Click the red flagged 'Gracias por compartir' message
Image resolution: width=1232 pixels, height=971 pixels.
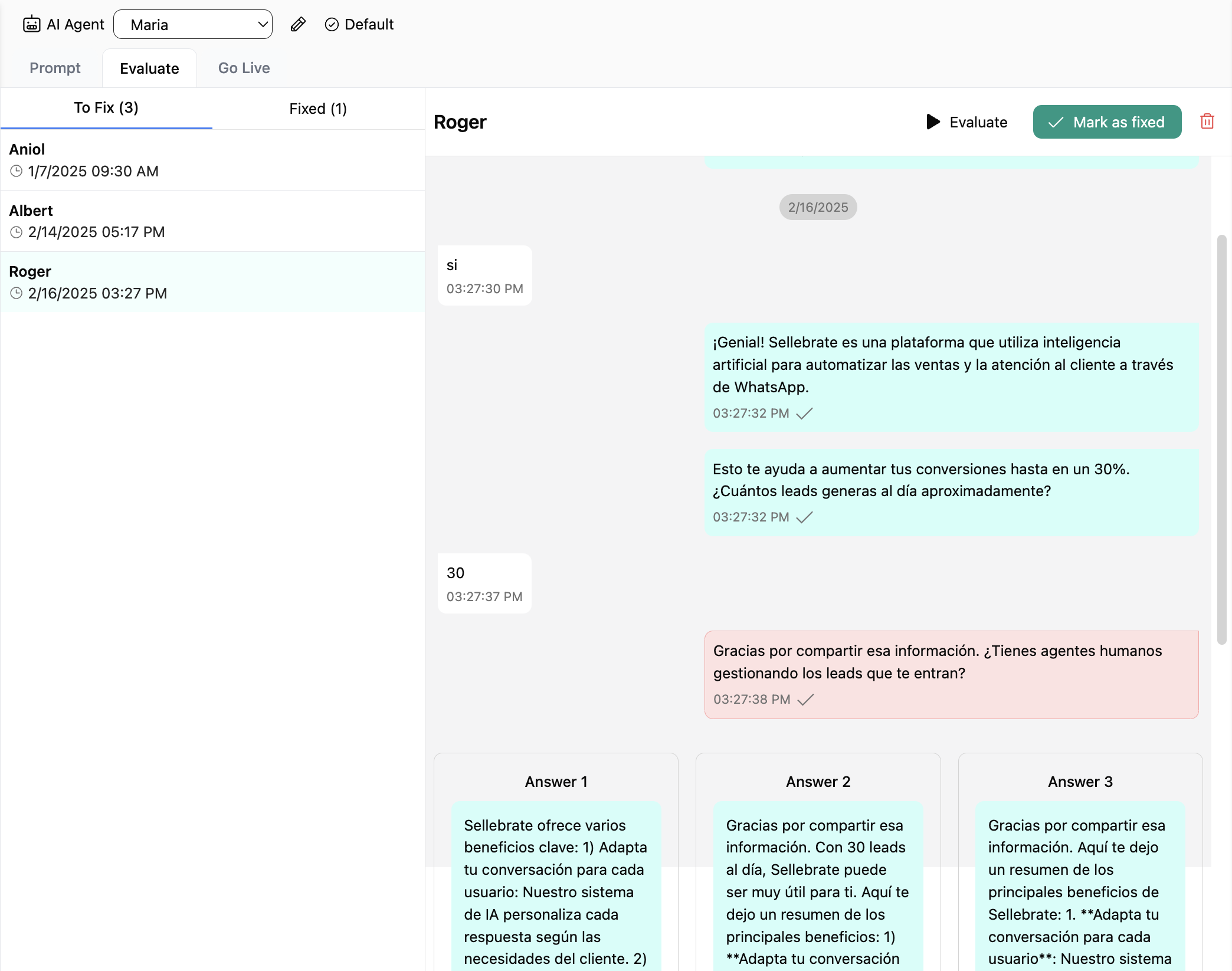(951, 675)
